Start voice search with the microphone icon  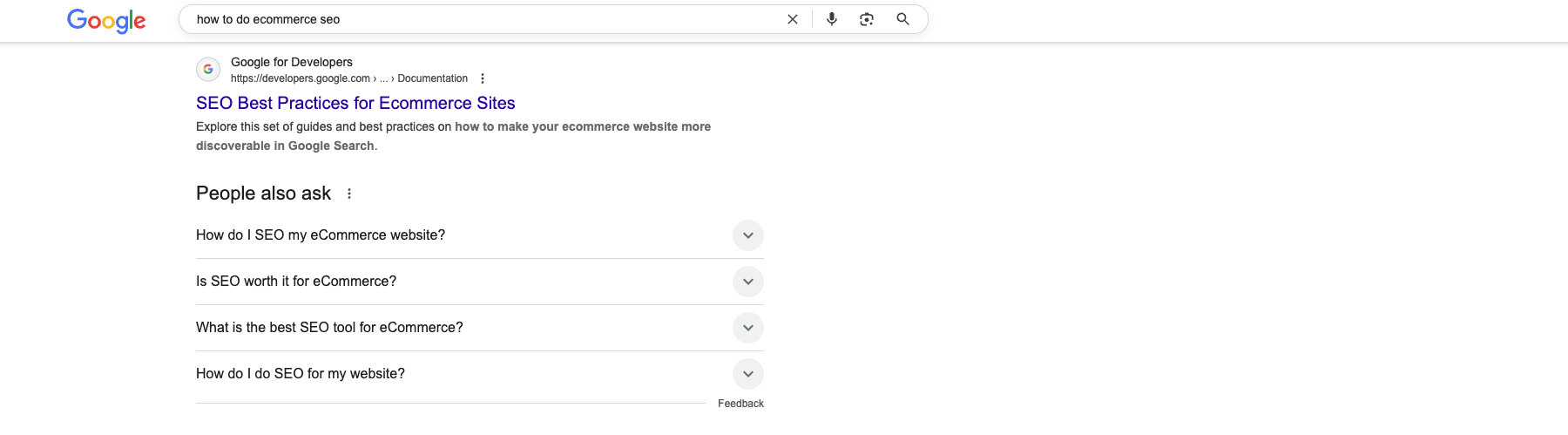pos(832,19)
